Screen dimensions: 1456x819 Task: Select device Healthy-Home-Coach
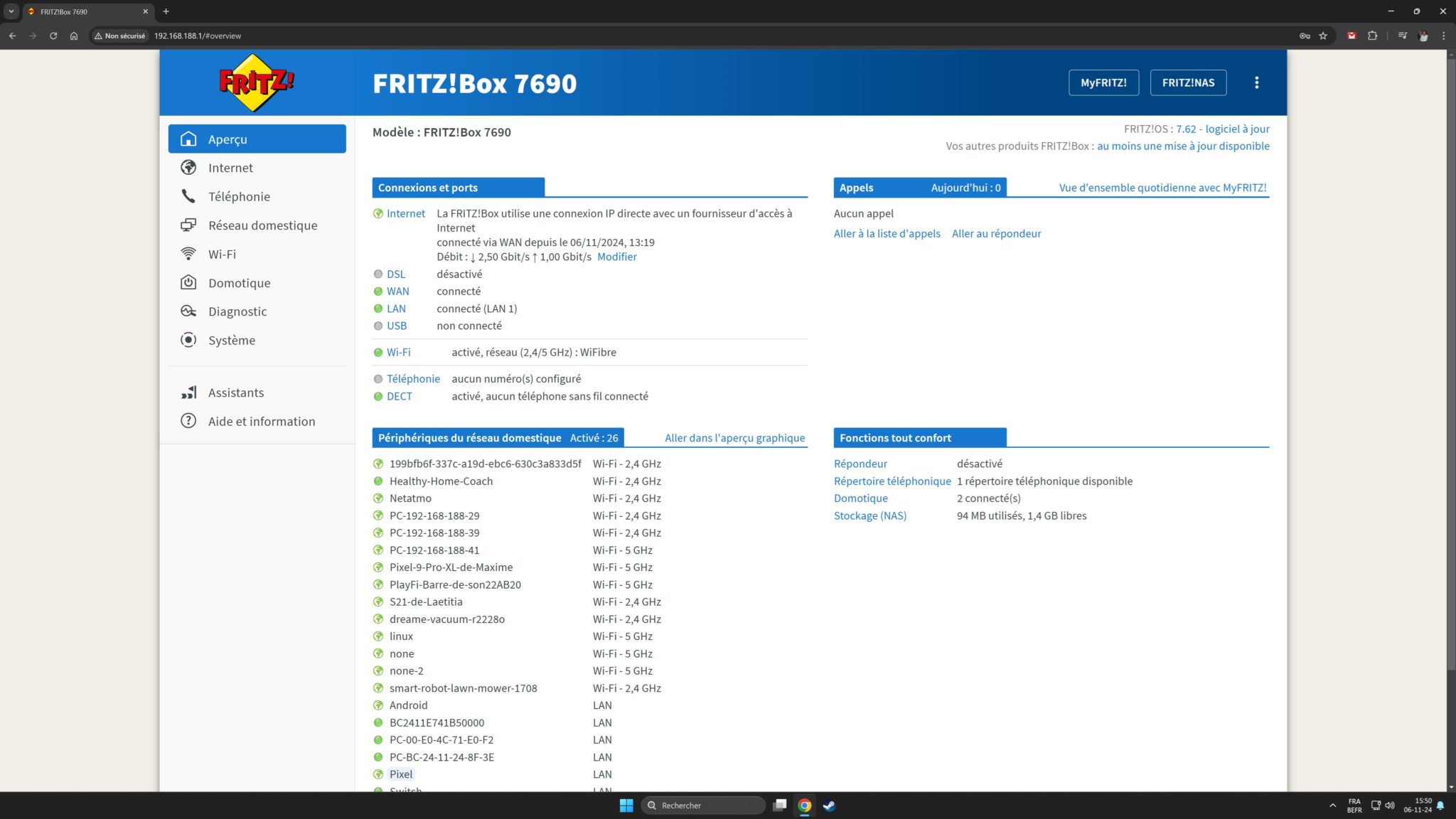pos(441,481)
